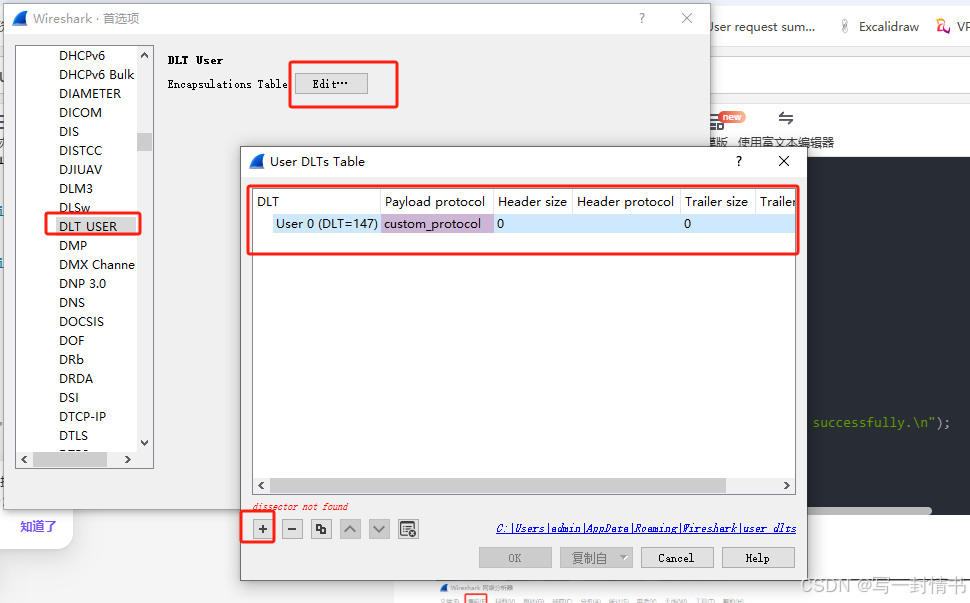970x603 pixels.
Task: Select DMX Channel protocol
Action: [97, 265]
